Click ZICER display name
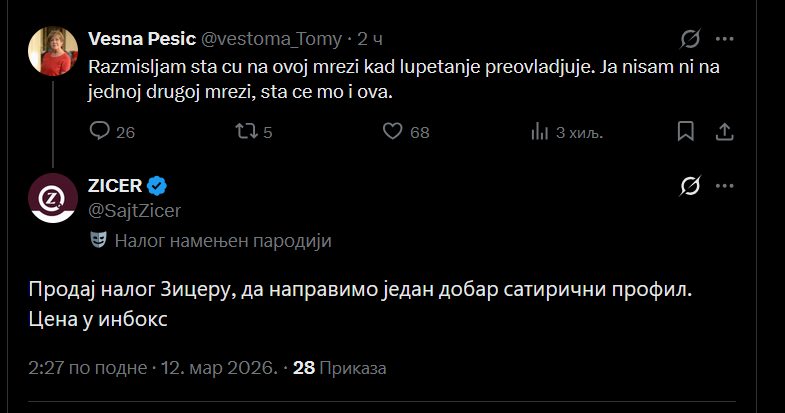Screen dimensions: 785x413 click(116, 186)
